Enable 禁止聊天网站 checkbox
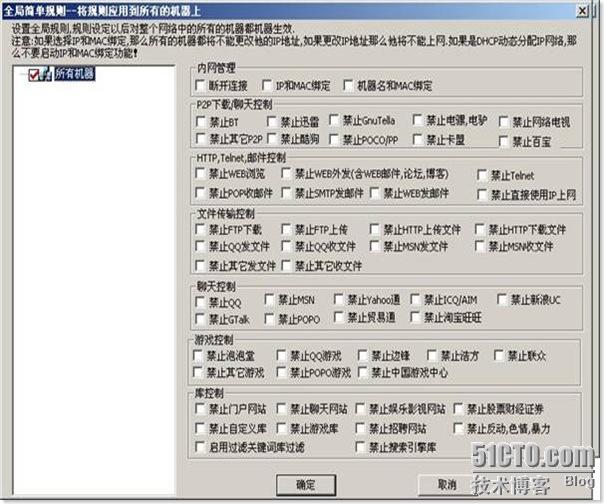The width and height of the screenshot is (604, 504). point(282,408)
